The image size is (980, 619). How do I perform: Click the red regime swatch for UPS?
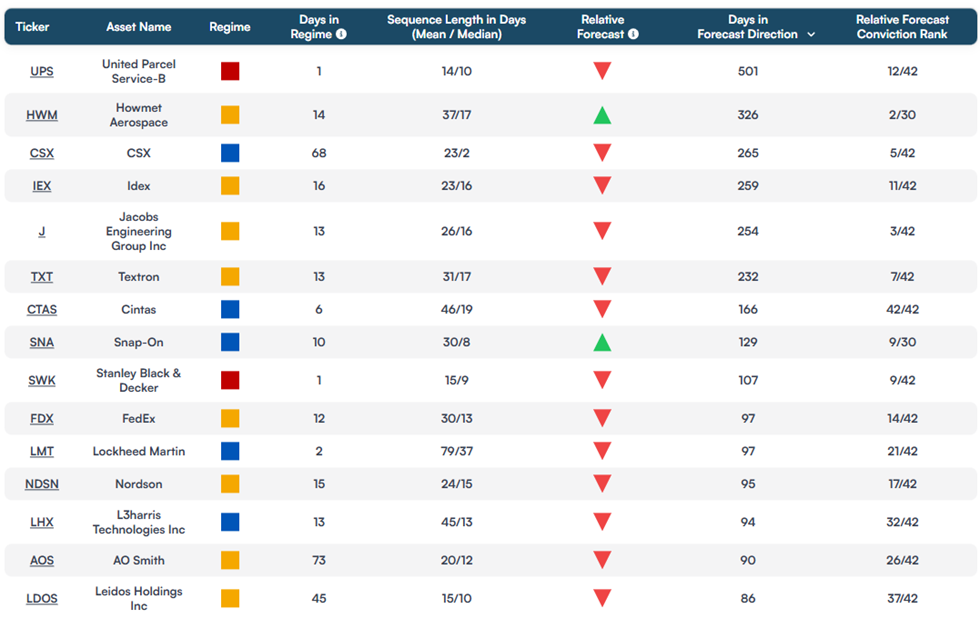pos(230,71)
